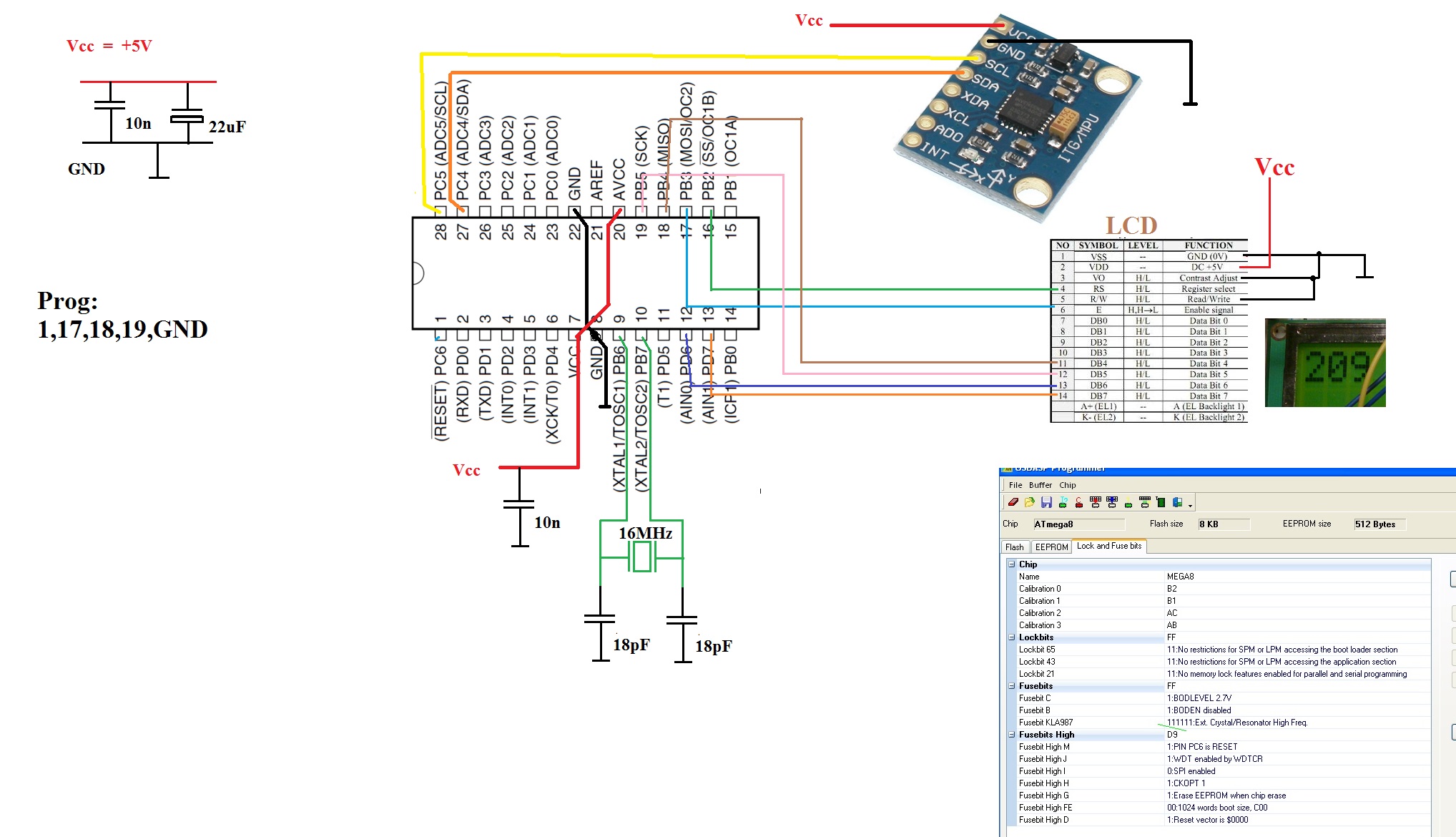Switch to the EEPROM tab
1456x837 pixels.
click(x=1051, y=547)
